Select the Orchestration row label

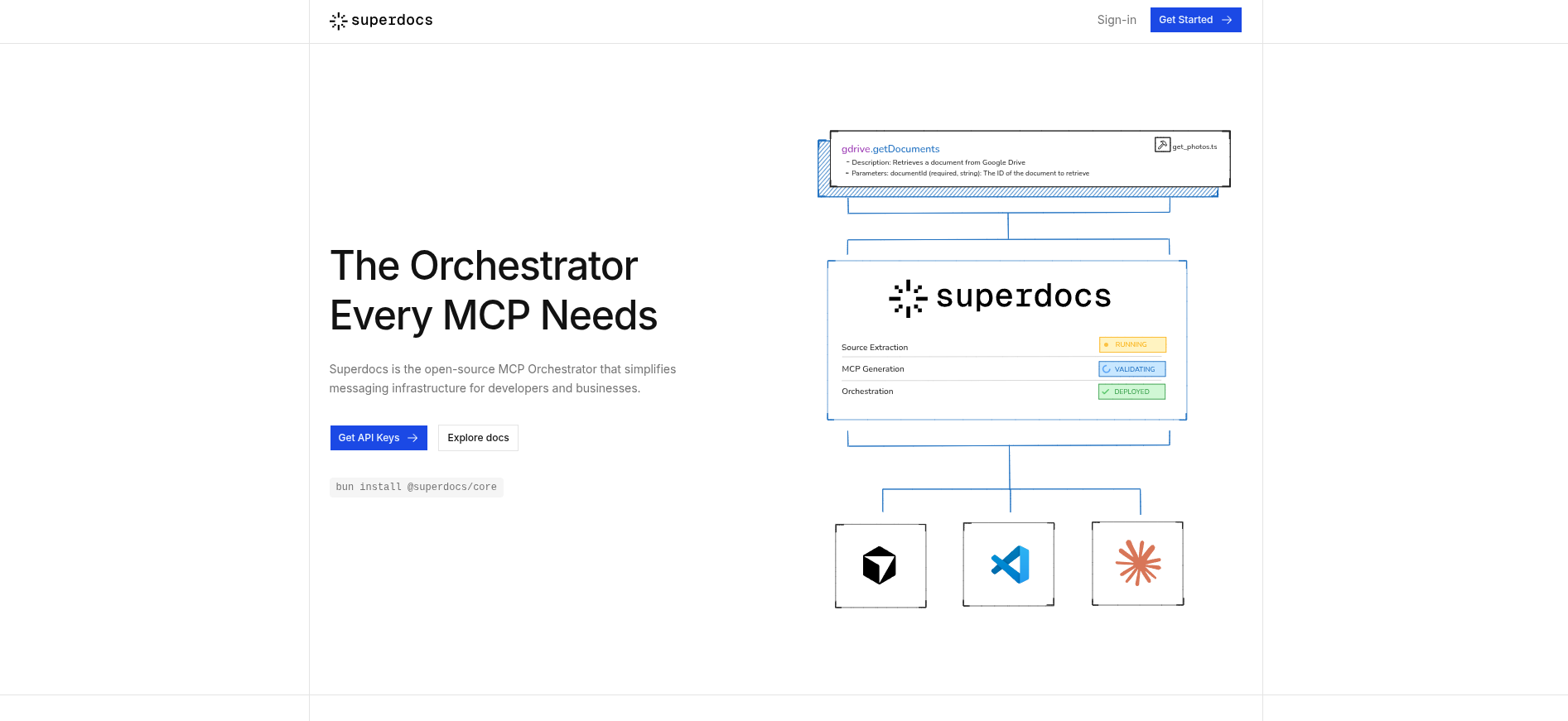(867, 392)
